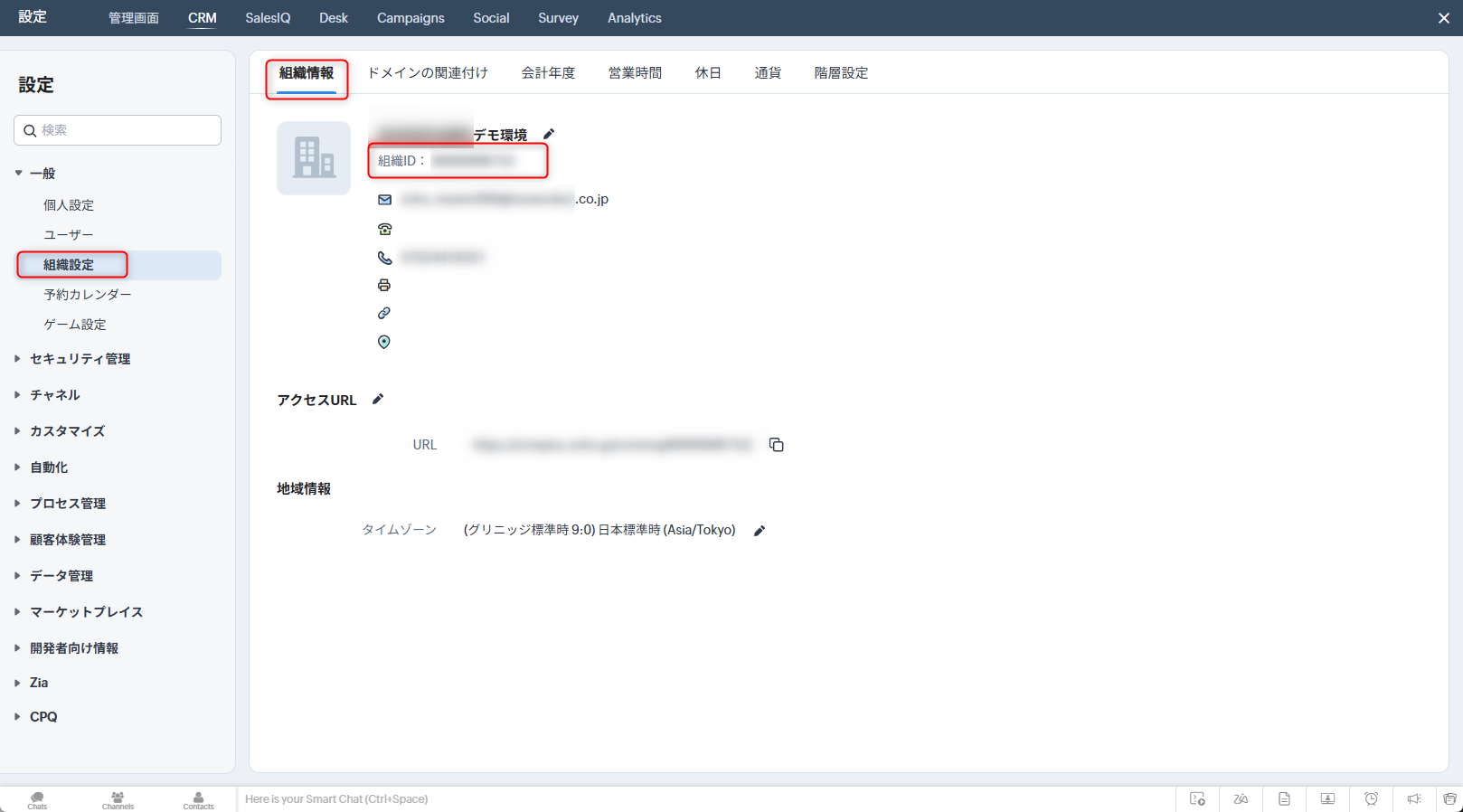Edit the タイムゾーン setting with pencil icon
The height and width of the screenshot is (812, 1463).
[x=760, y=531]
